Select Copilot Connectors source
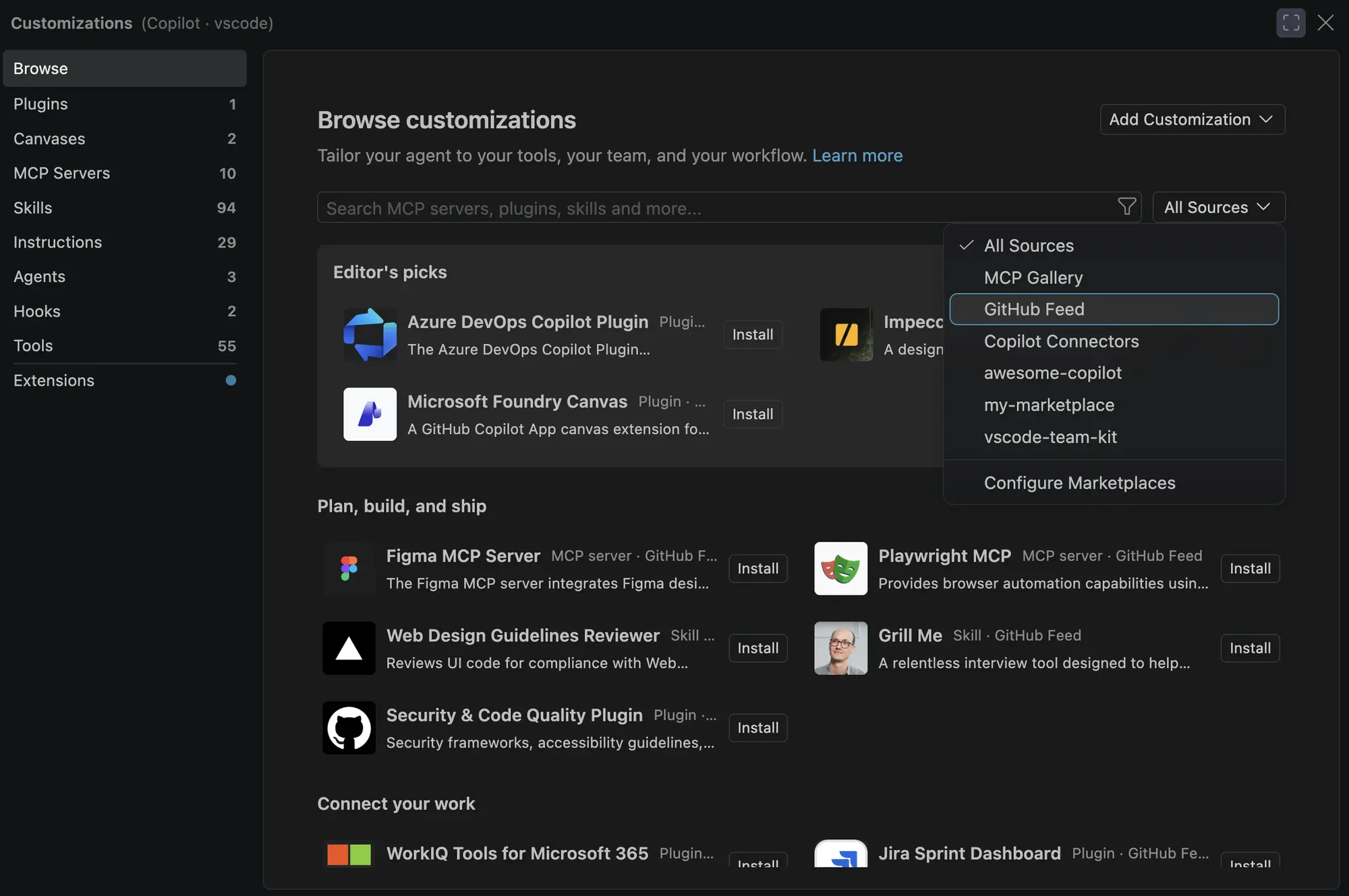Screen dimensions: 1349x896 tap(1114, 341)
